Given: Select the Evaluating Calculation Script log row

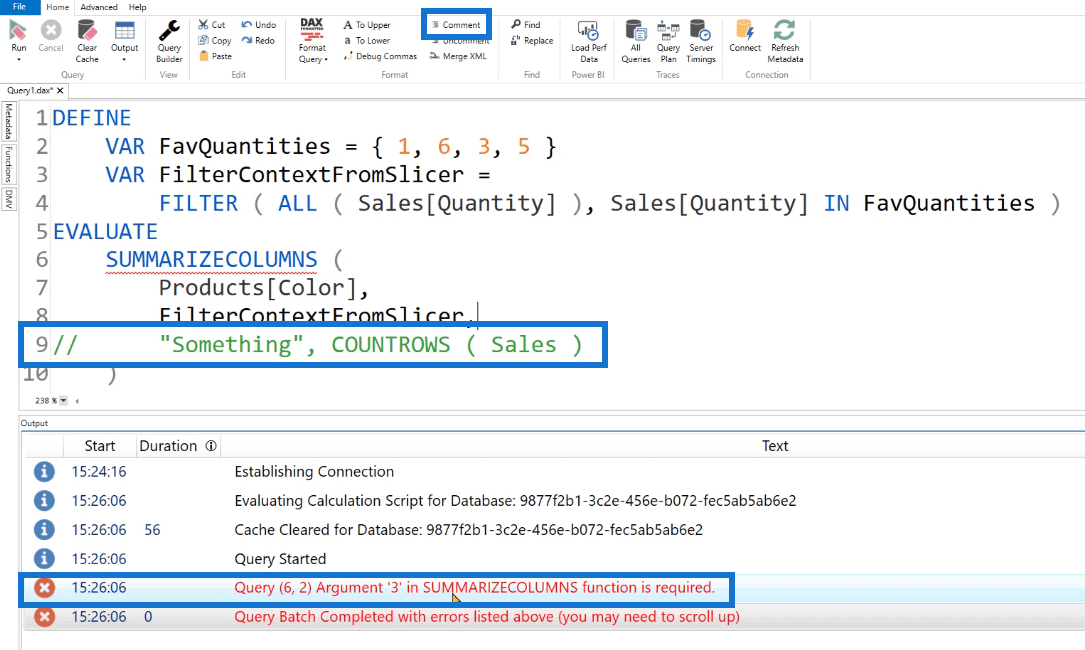Looking at the screenshot, I should tap(554, 500).
